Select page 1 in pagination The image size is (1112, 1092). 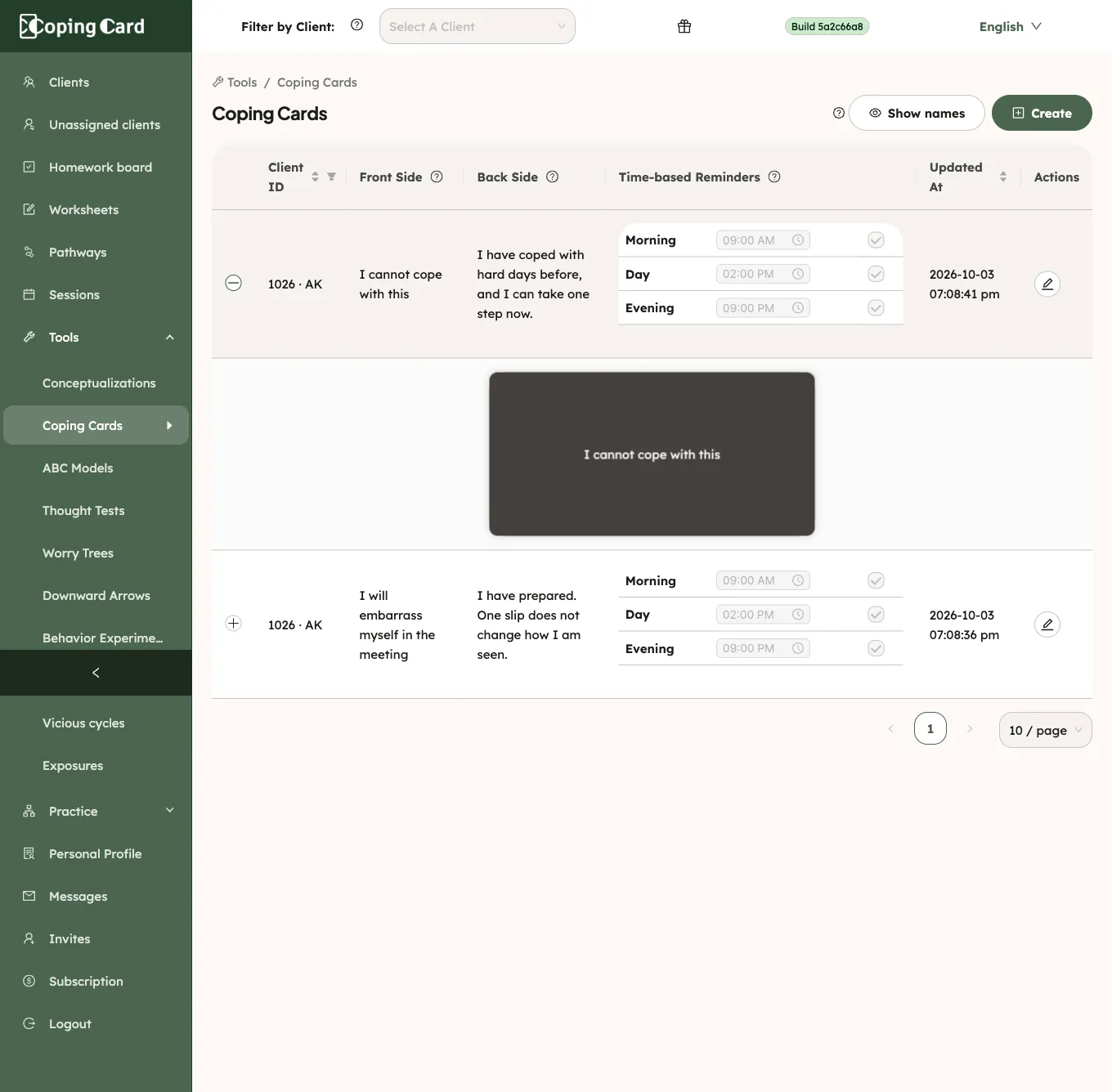coord(930,728)
